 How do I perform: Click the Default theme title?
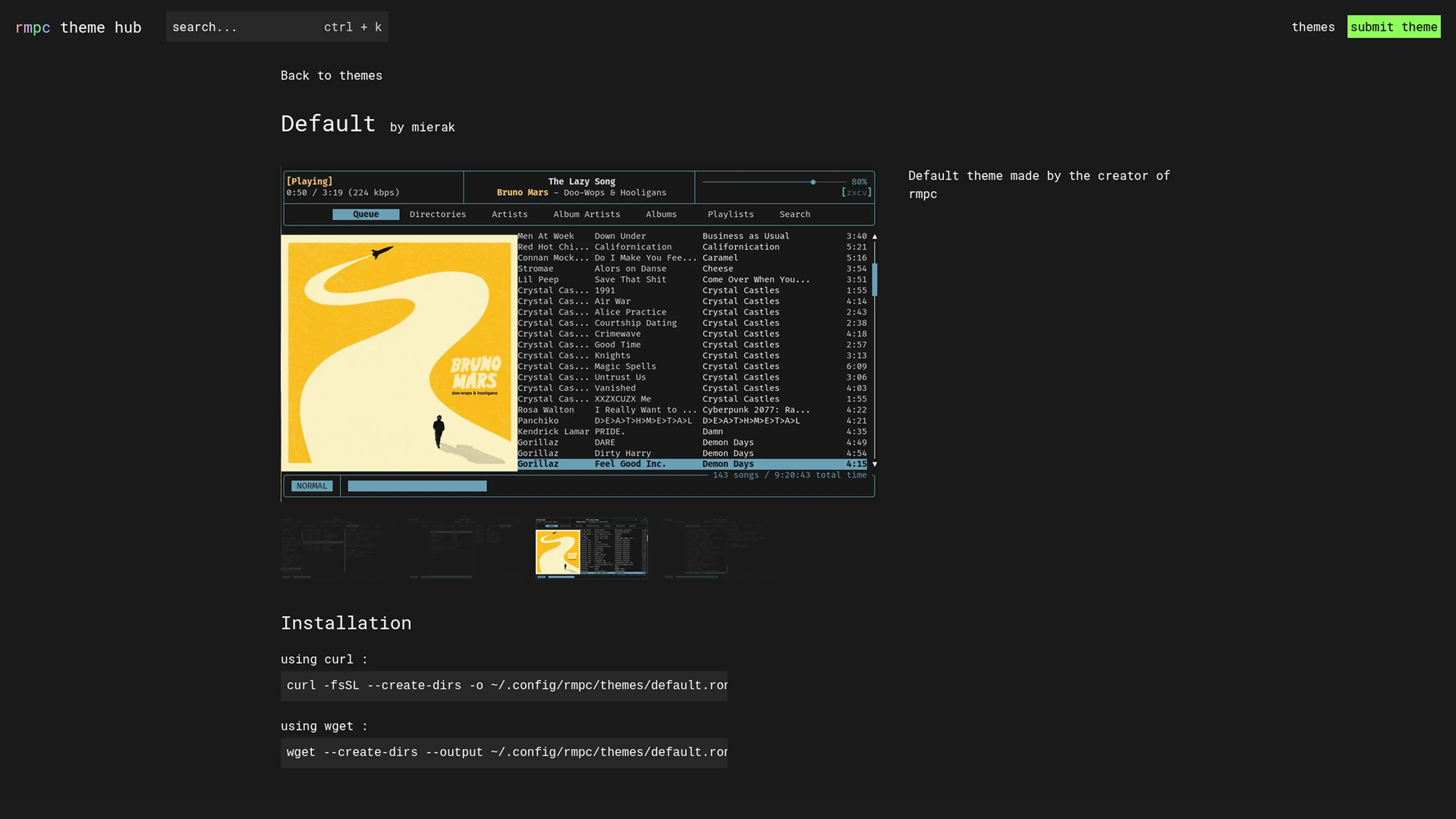pos(329,123)
